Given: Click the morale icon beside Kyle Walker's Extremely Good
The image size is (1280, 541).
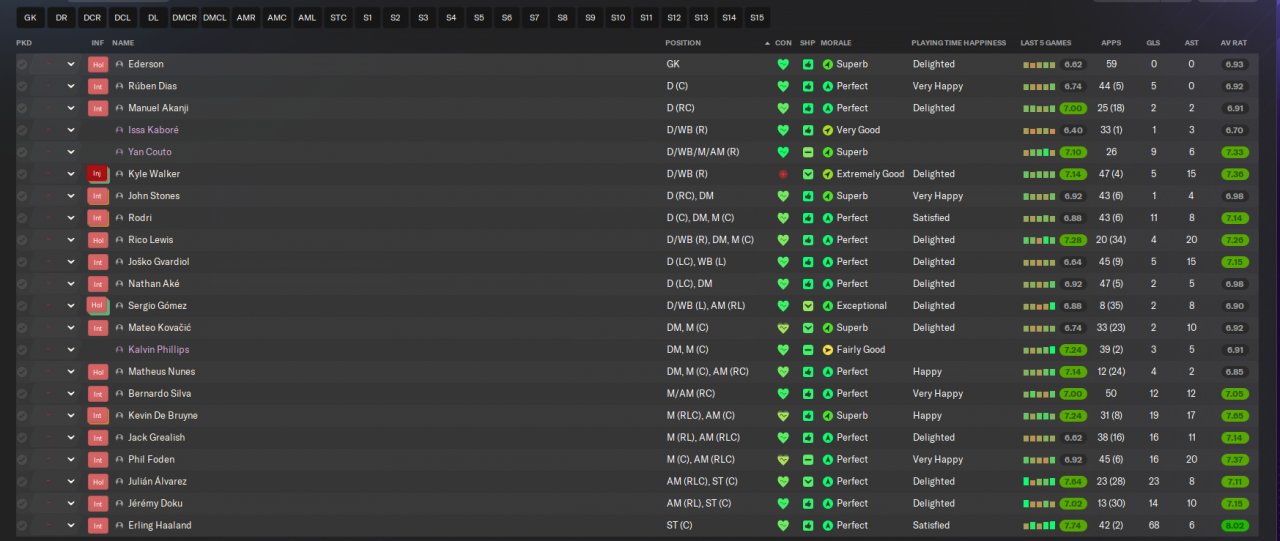Looking at the screenshot, I should [x=828, y=174].
